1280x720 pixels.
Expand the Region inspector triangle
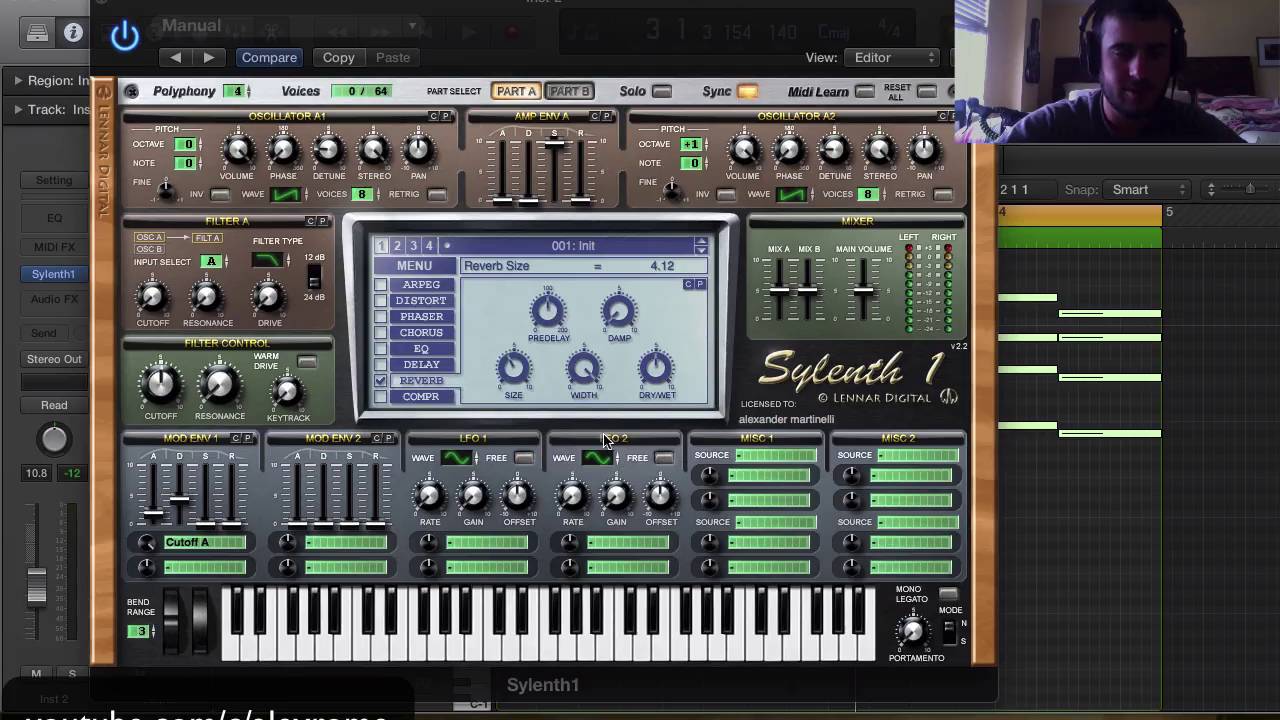18,80
